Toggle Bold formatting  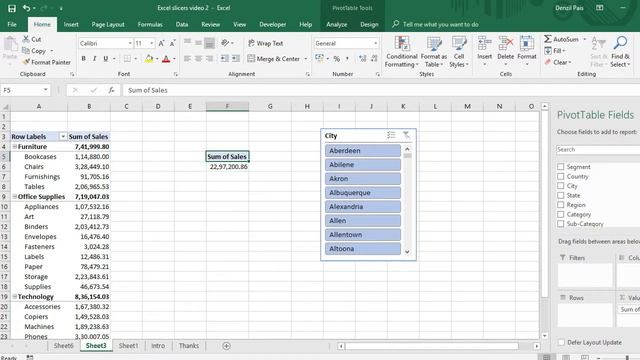(84, 59)
